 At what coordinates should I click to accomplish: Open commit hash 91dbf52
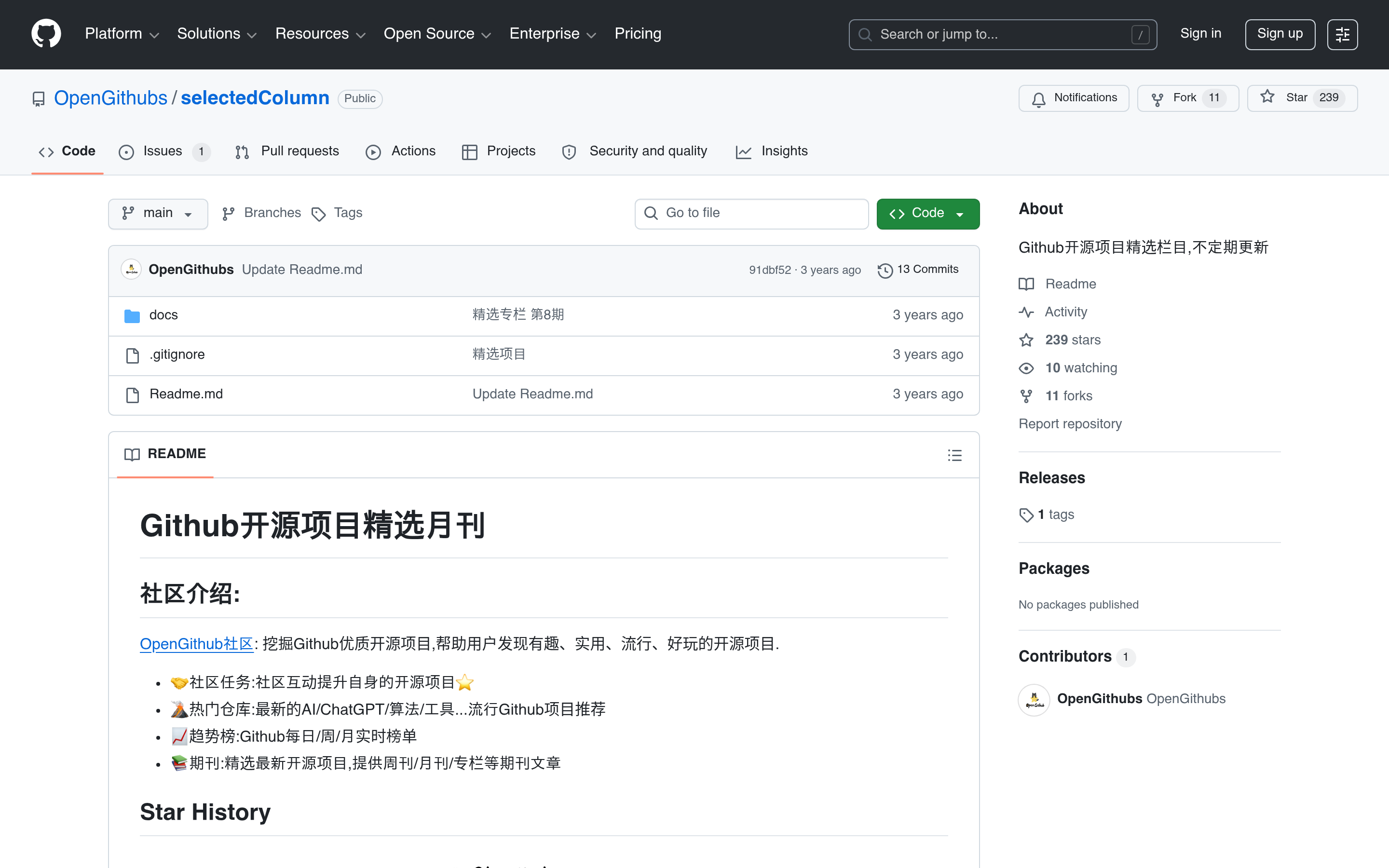point(770,270)
